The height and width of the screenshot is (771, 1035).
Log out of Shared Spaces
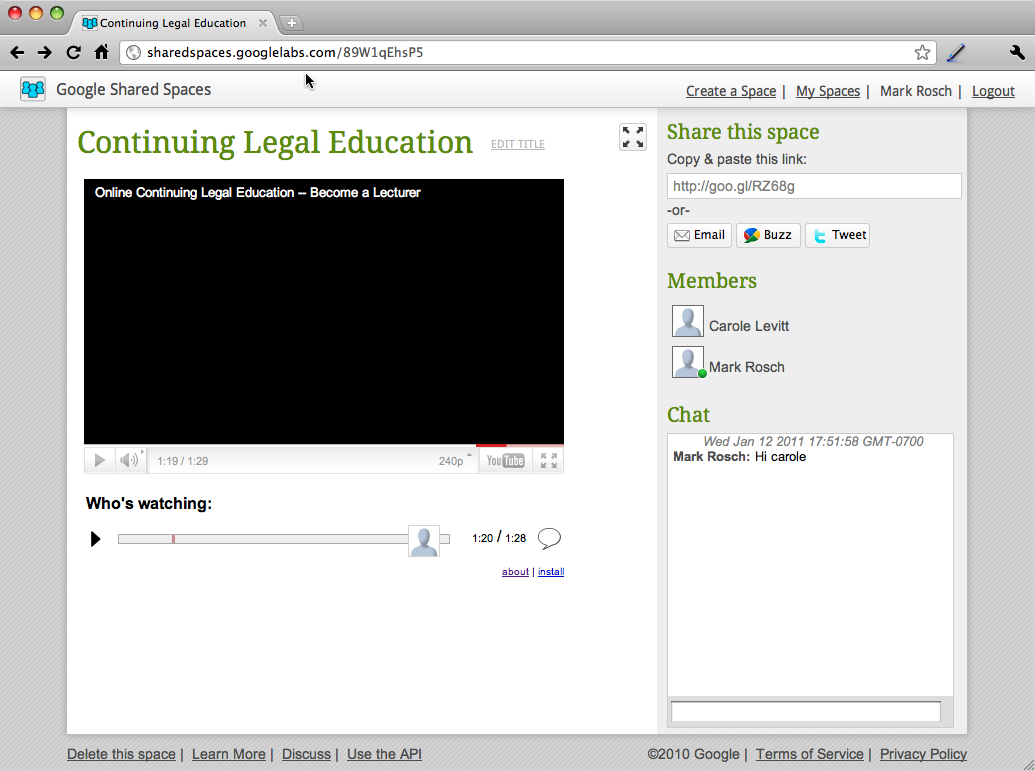tap(993, 91)
